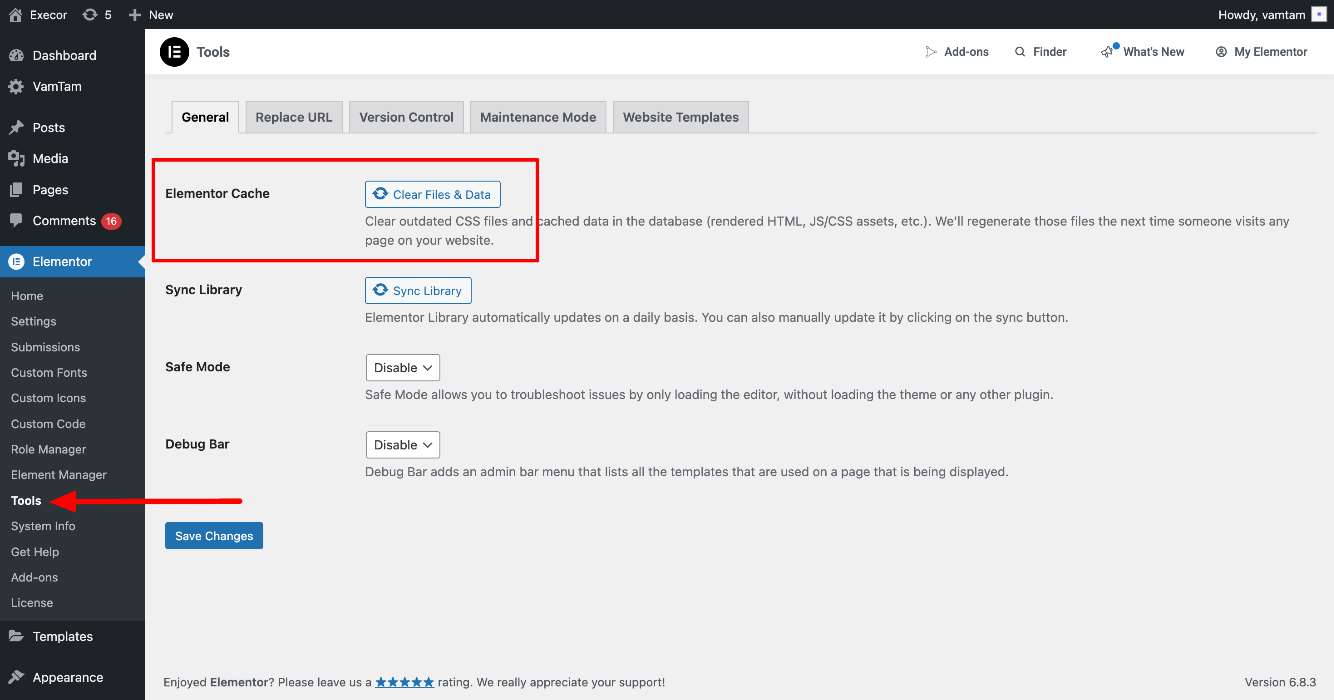Viewport: 1334px width, 700px height.
Task: Click the Add-ons link in header
Action: pos(957,52)
